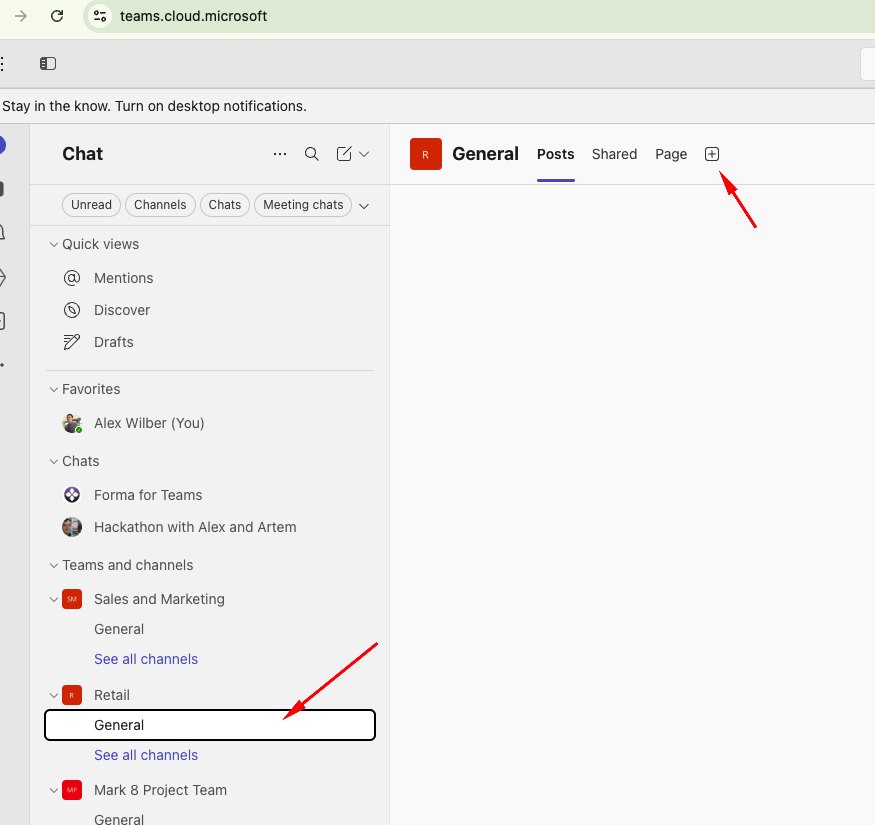Image resolution: width=875 pixels, height=825 pixels.
Task: Open the Hackathon with Alex and Artem chat
Action: 210,527
